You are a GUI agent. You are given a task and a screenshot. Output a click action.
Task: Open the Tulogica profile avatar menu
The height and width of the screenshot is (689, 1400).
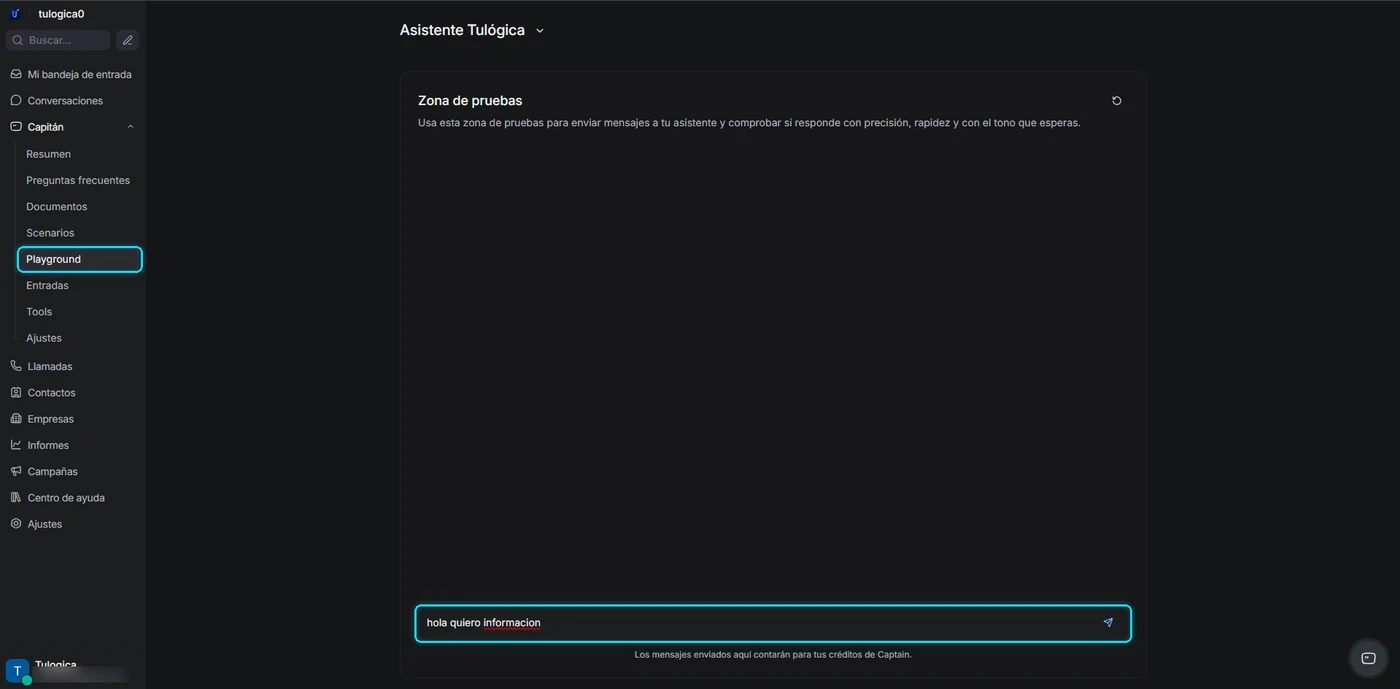17,671
